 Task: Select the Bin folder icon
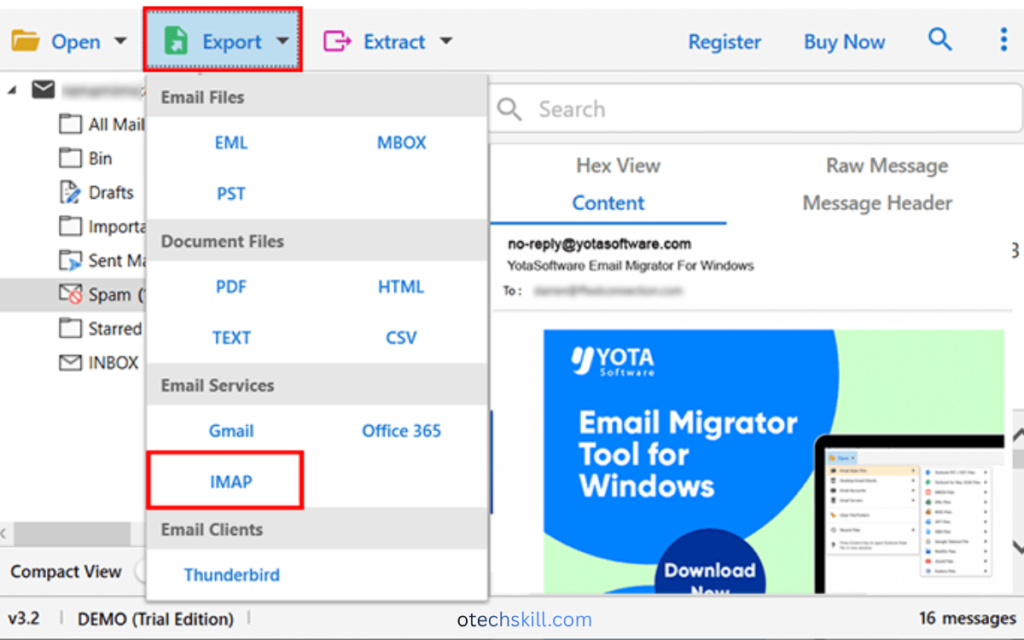coord(71,158)
